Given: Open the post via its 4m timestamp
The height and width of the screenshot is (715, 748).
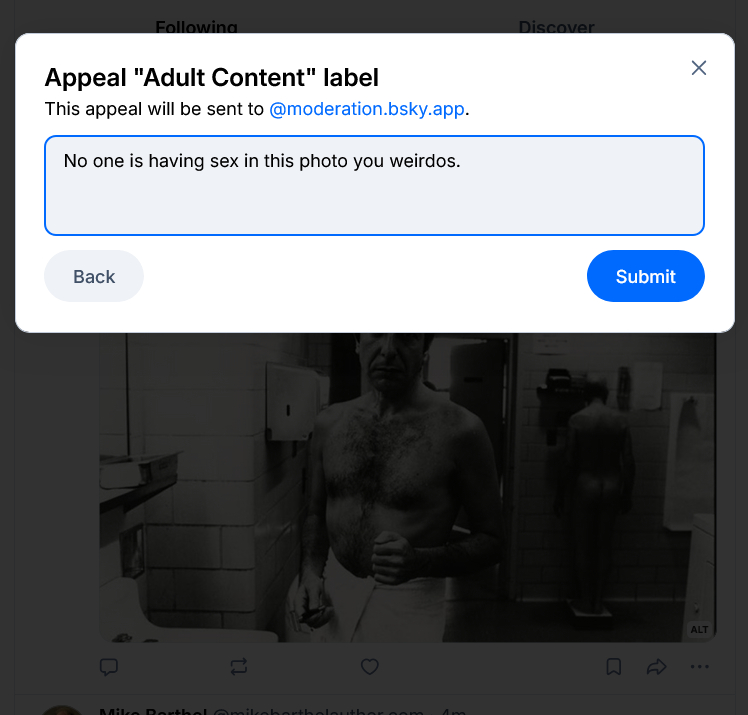Looking at the screenshot, I should coord(455,711).
